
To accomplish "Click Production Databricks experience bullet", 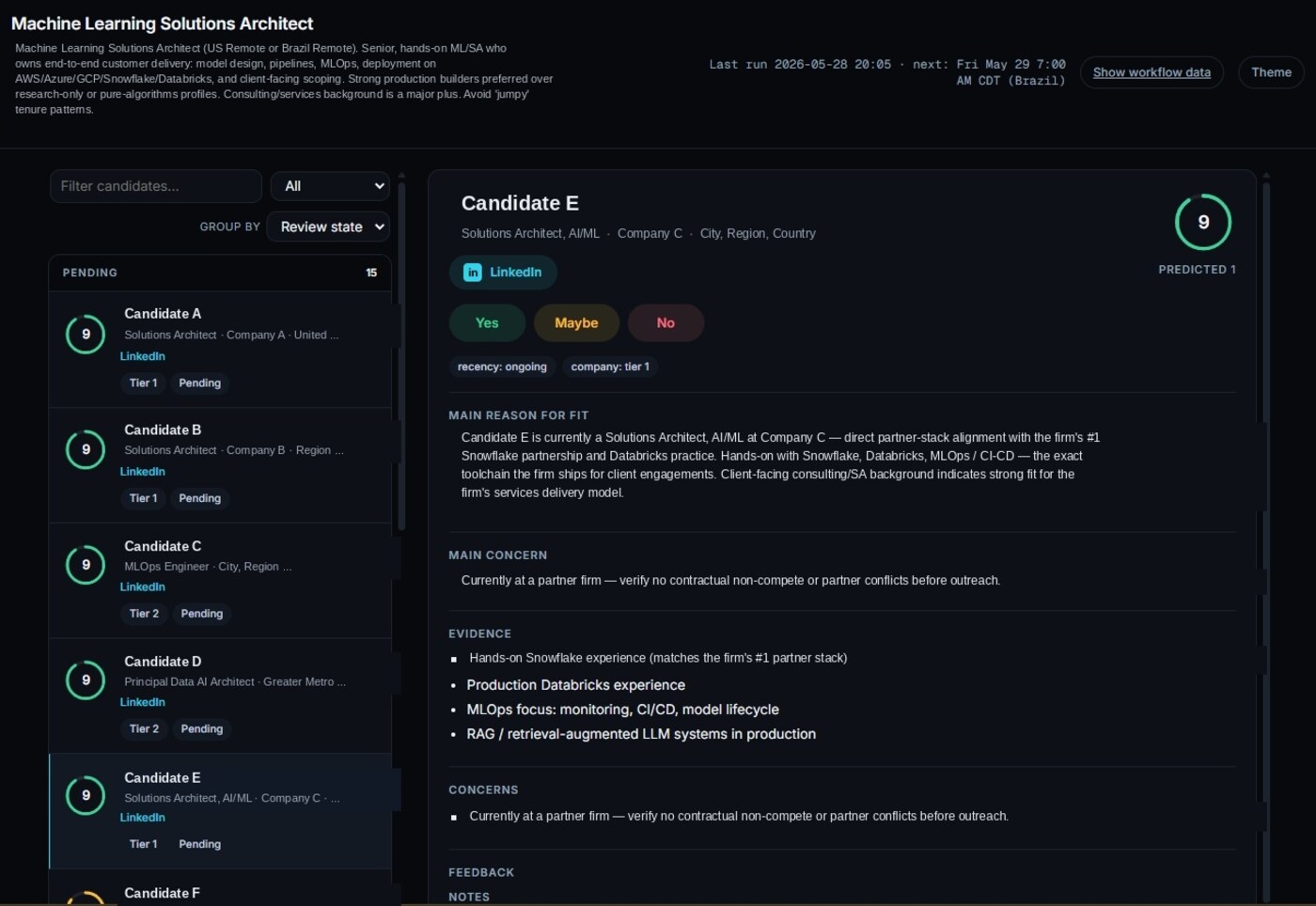I will click(575, 685).
